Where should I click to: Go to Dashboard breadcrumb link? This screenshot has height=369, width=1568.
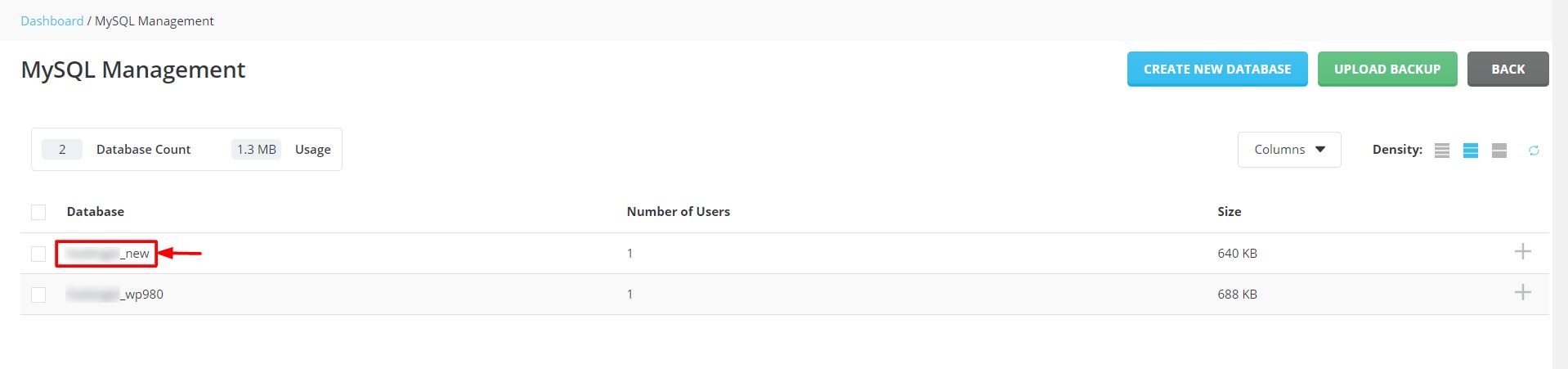(52, 20)
